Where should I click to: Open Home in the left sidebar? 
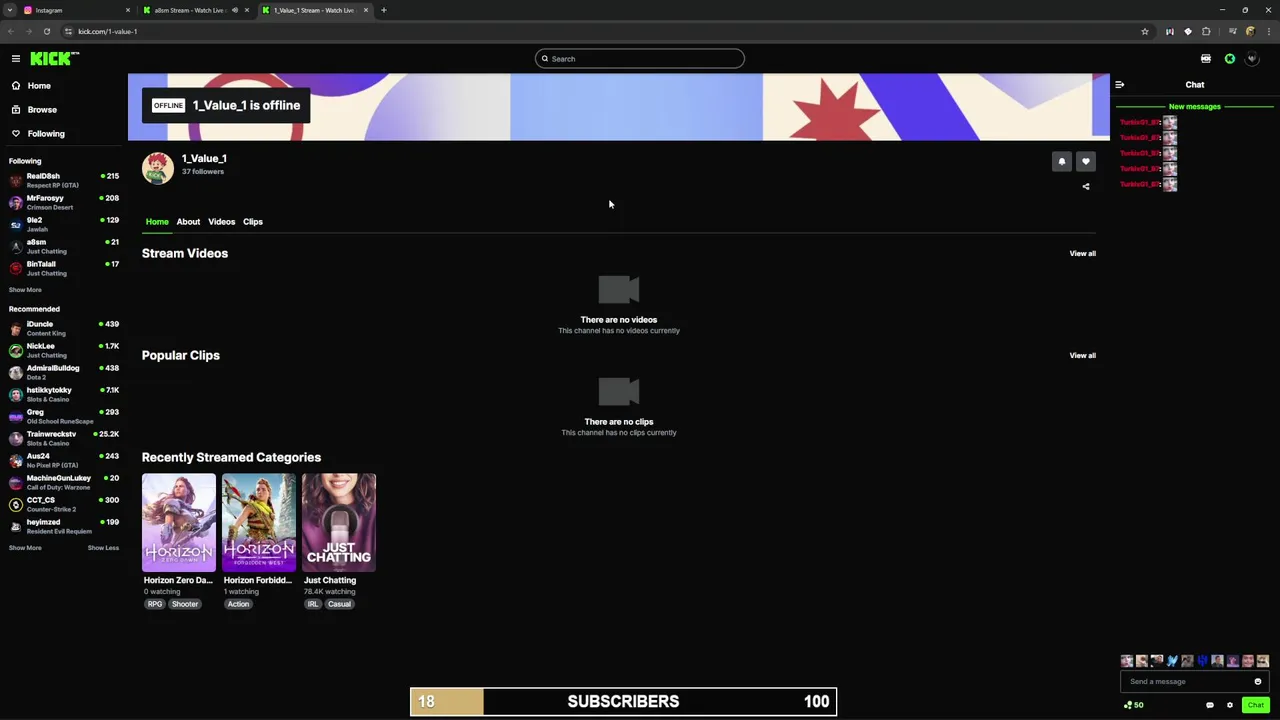coord(39,86)
